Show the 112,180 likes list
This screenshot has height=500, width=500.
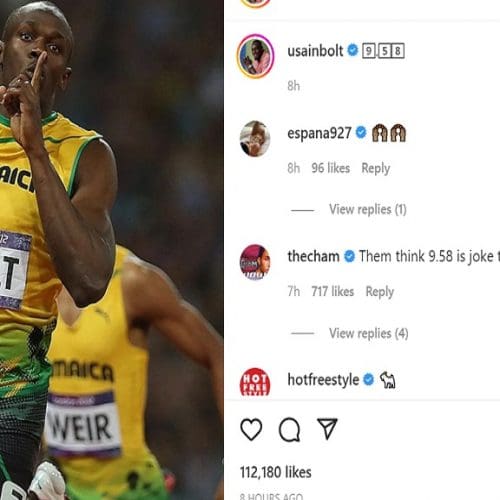pos(276,472)
